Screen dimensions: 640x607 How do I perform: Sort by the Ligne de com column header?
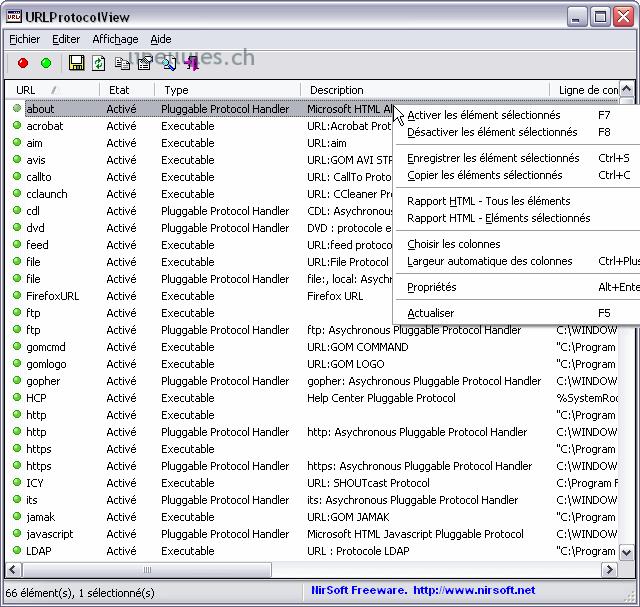[584, 90]
